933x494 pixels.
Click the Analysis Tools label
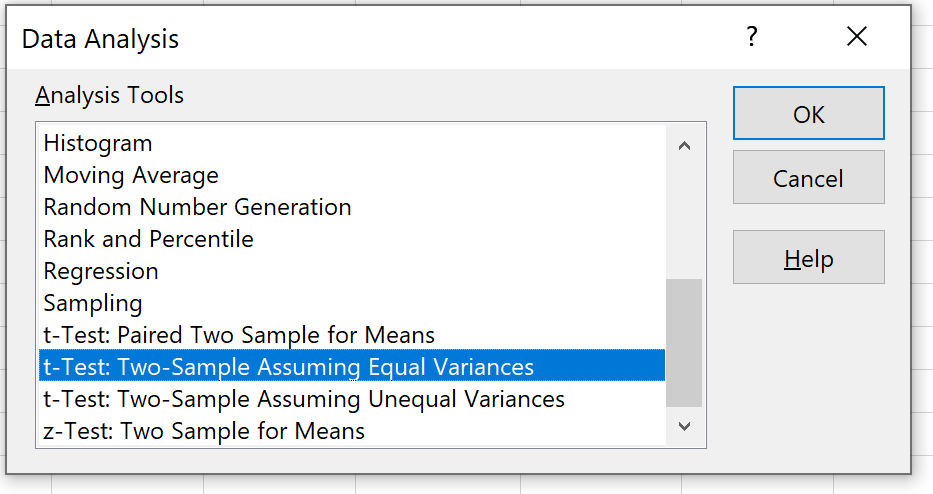click(109, 96)
